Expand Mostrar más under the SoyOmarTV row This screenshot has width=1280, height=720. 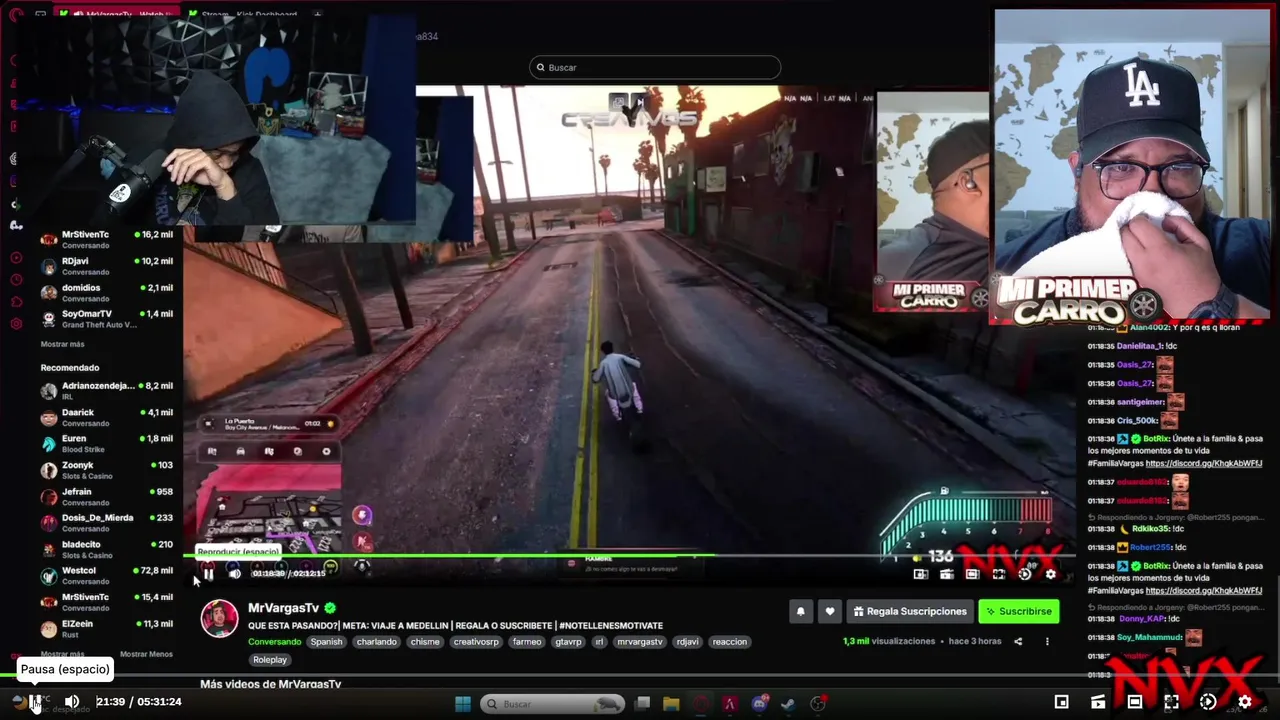pos(62,344)
